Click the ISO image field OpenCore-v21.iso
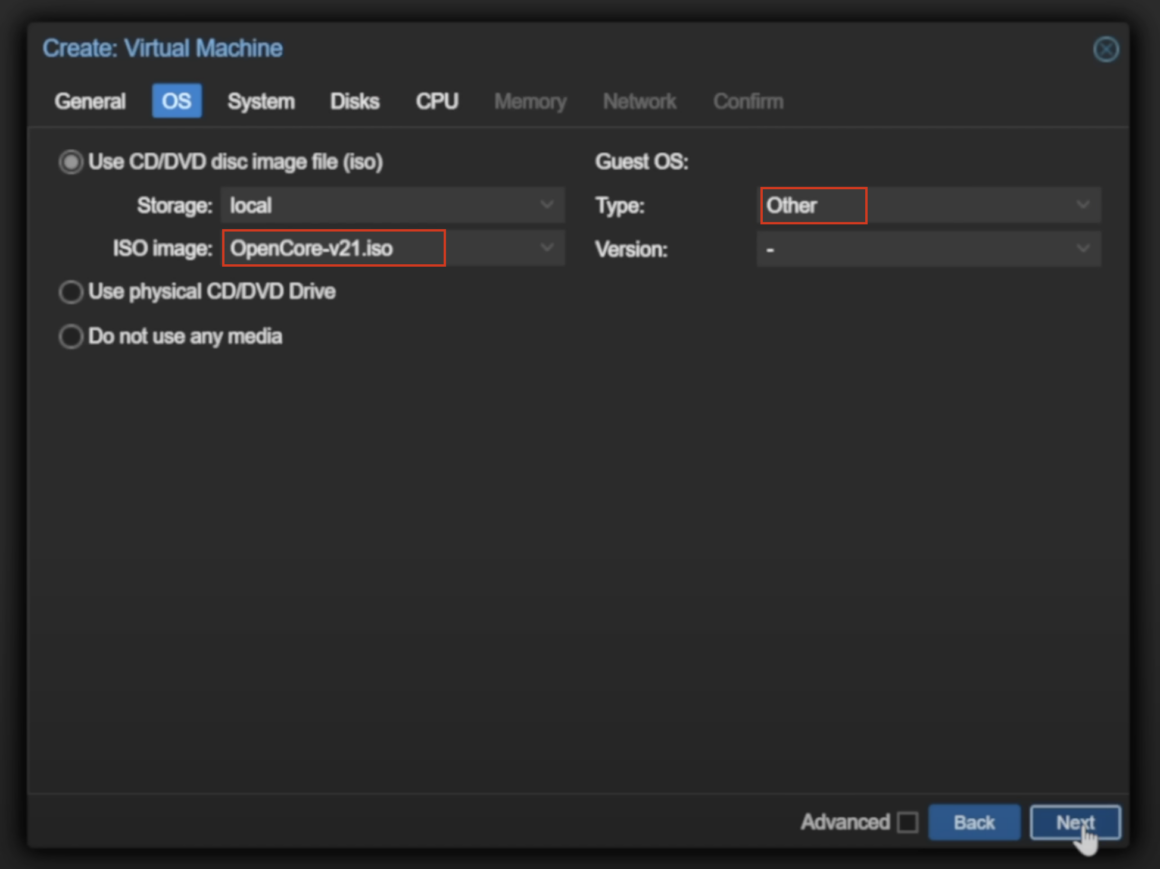This screenshot has width=1160, height=869. [393, 248]
